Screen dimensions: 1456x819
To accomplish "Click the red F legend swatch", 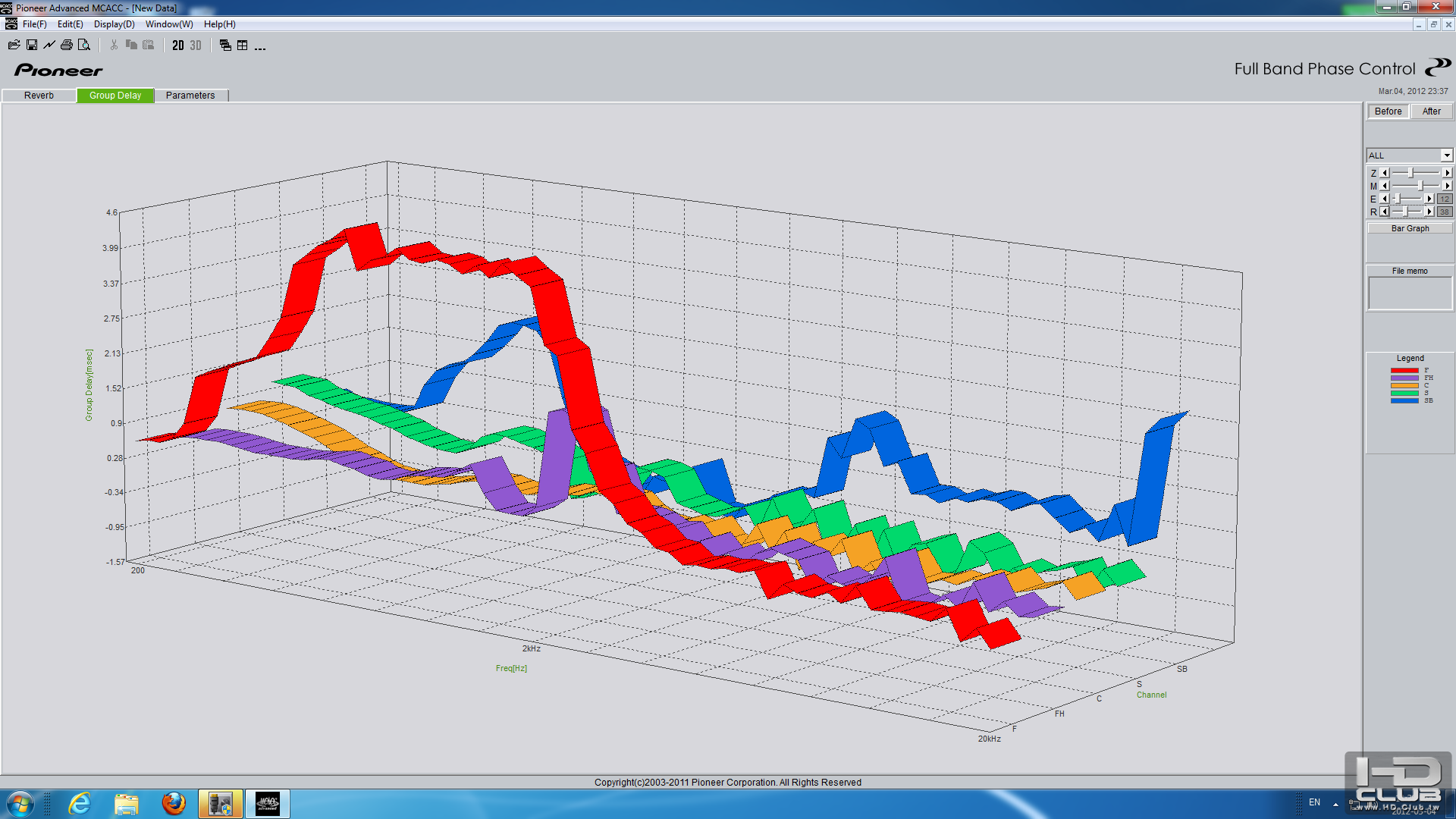I will click(x=1404, y=370).
